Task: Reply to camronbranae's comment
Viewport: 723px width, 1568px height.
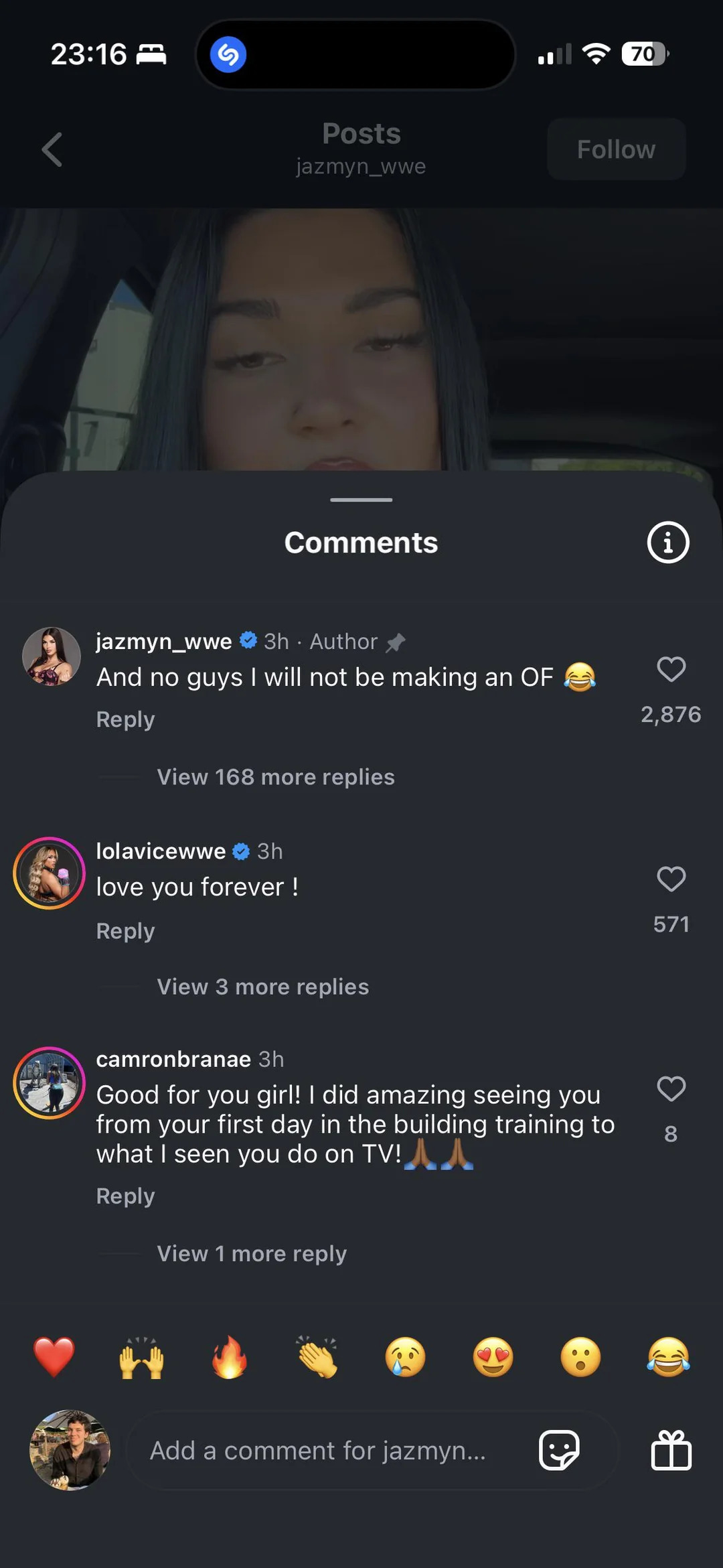Action: tap(125, 1196)
